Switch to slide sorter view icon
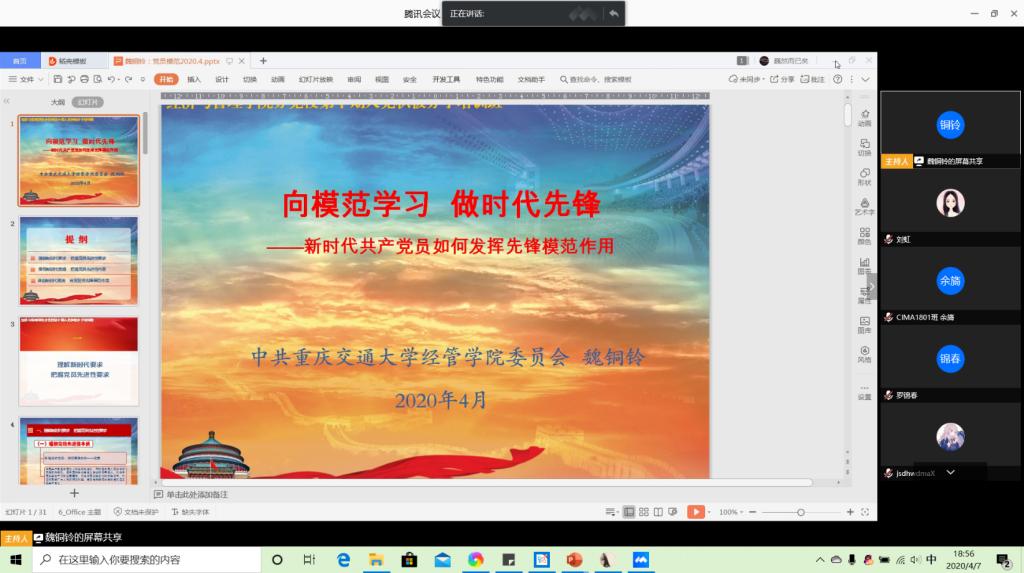Screen dimensions: 1024x573 [x=645, y=512]
